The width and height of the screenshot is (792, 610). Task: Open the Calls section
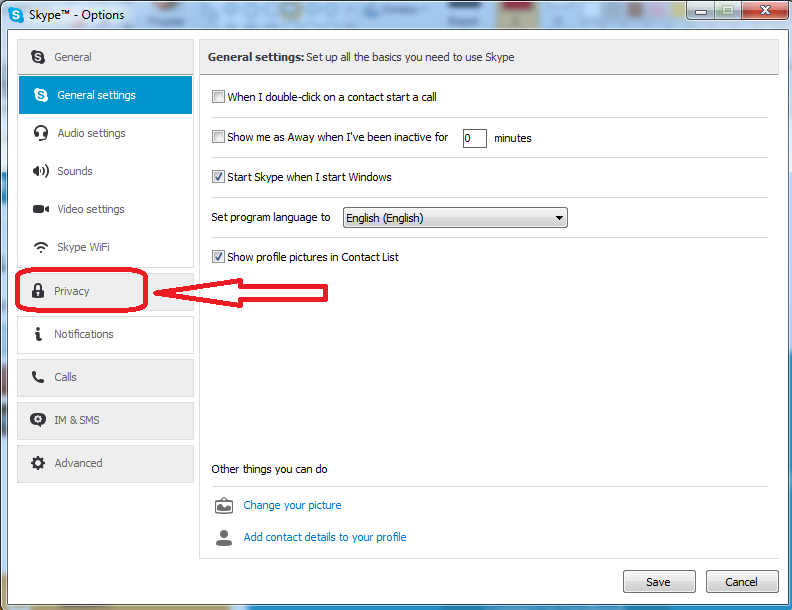106,377
